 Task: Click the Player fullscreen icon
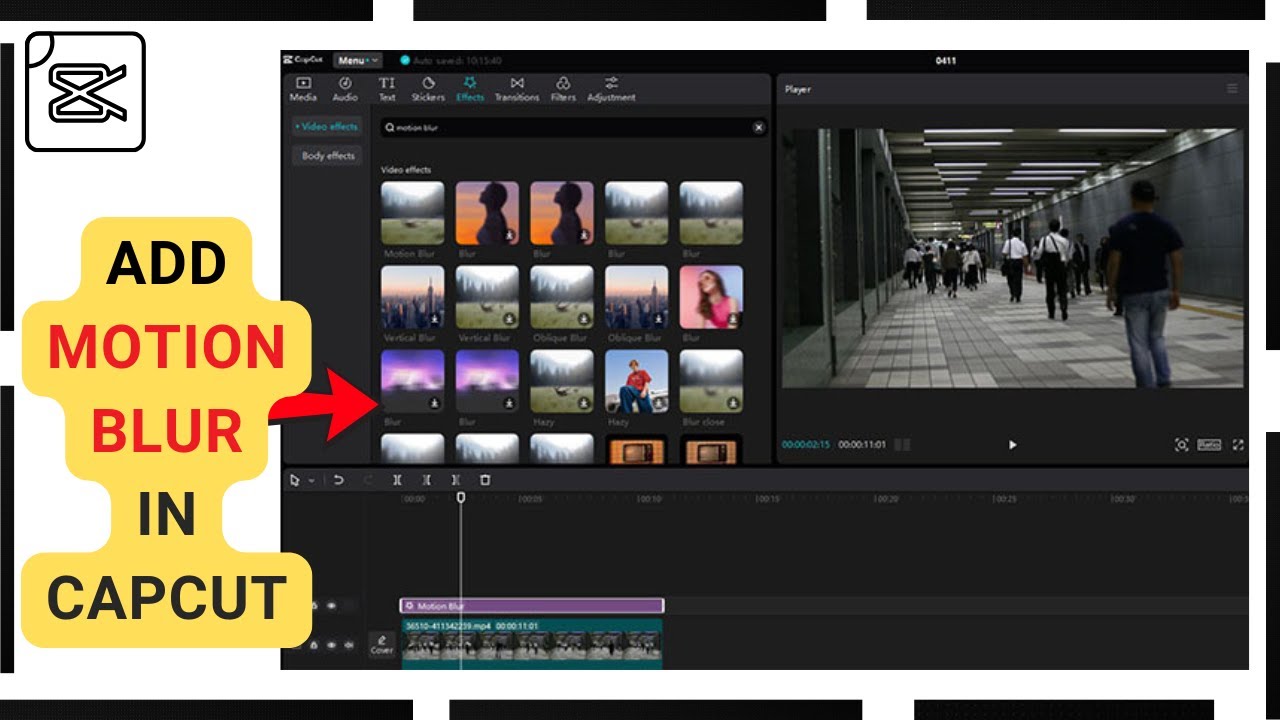pyautogui.click(x=1238, y=445)
